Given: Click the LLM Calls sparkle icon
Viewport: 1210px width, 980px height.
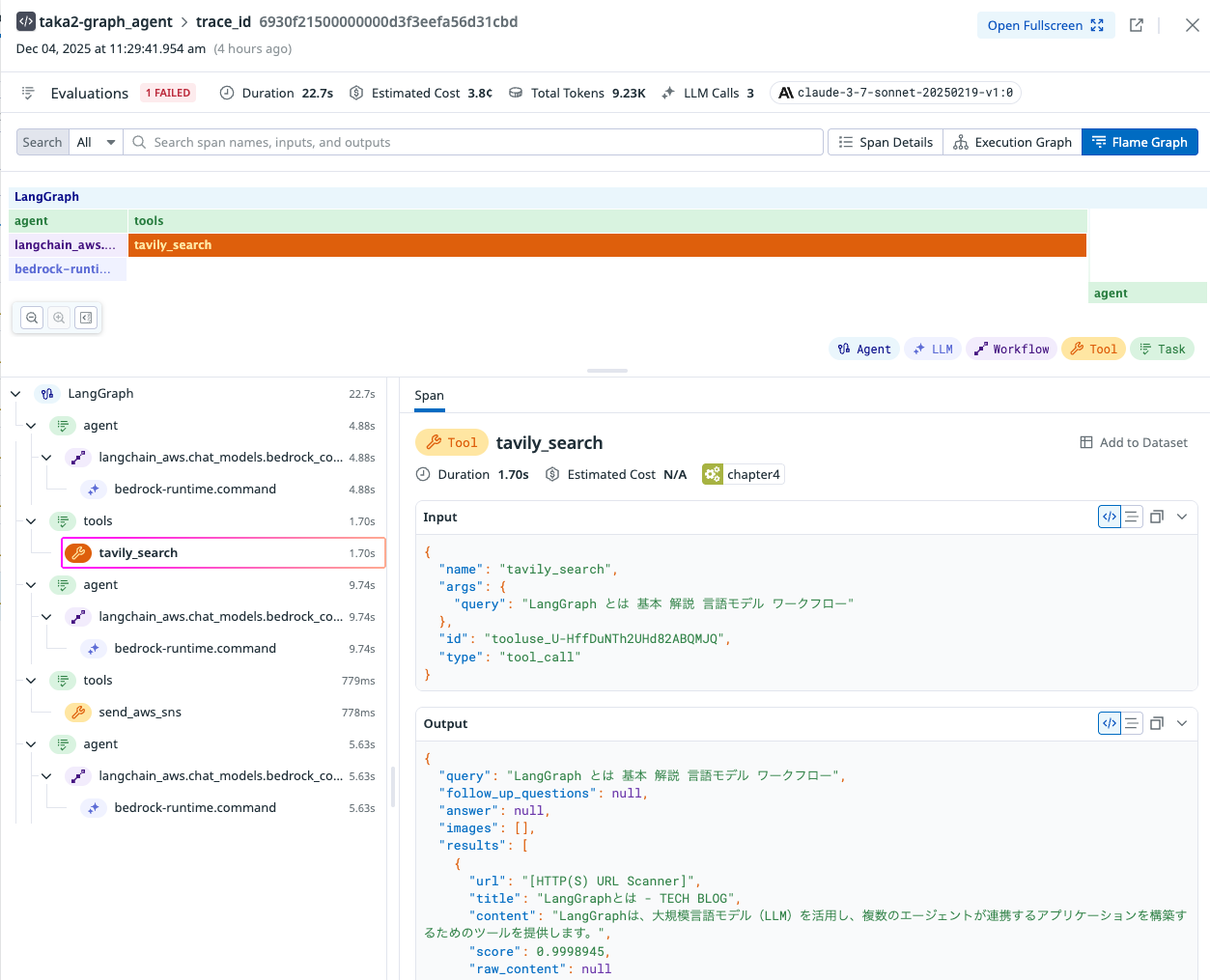Looking at the screenshot, I should pos(668,93).
